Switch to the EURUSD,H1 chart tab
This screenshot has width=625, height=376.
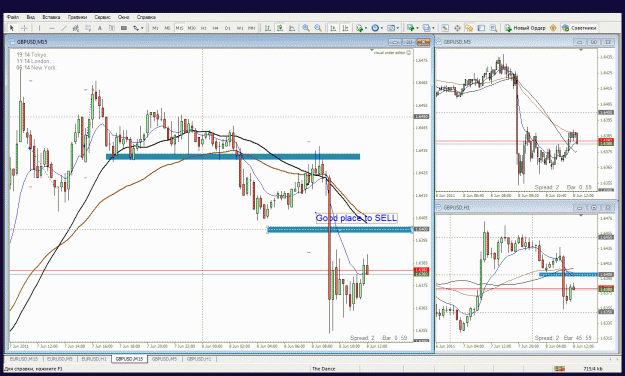point(94,359)
